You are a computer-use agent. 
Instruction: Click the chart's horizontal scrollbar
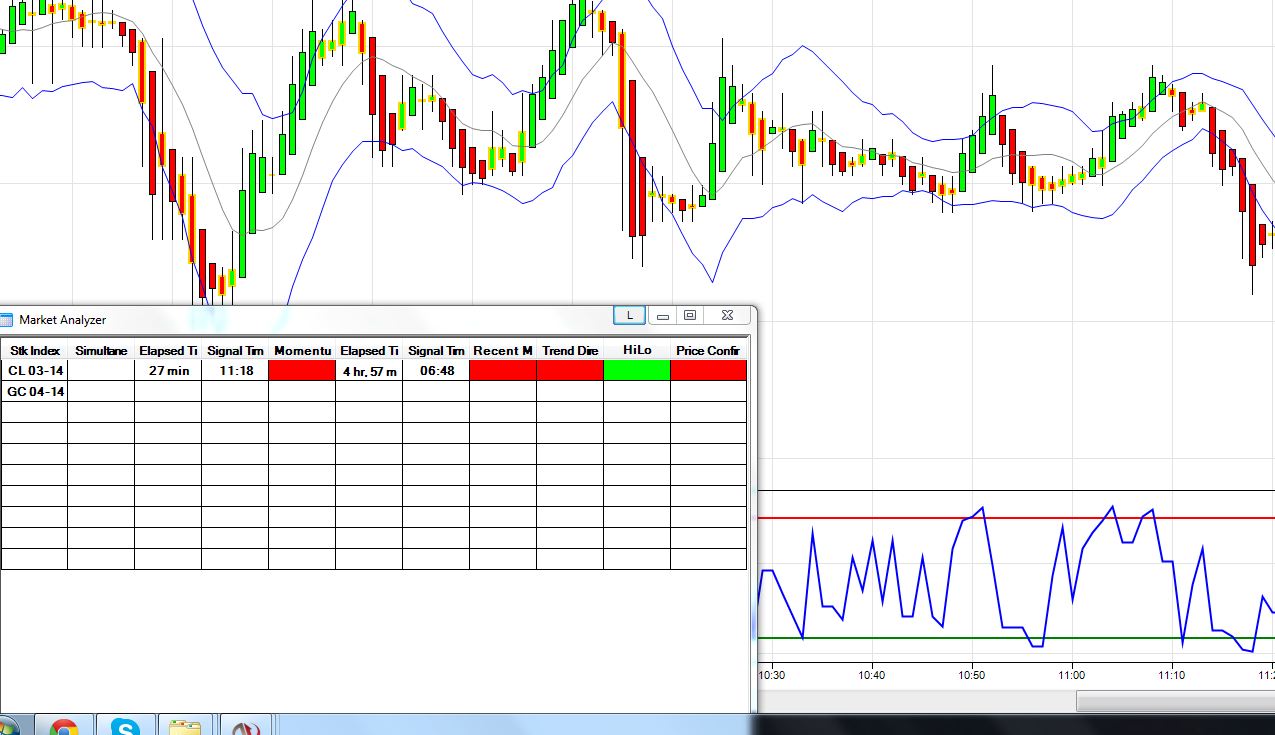[1175, 702]
